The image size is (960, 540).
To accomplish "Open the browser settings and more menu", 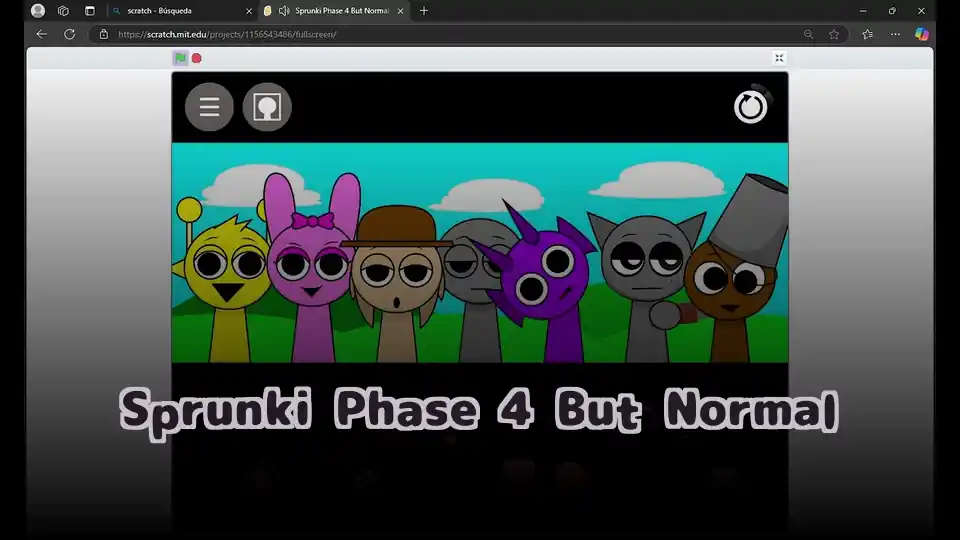I will coord(895,34).
